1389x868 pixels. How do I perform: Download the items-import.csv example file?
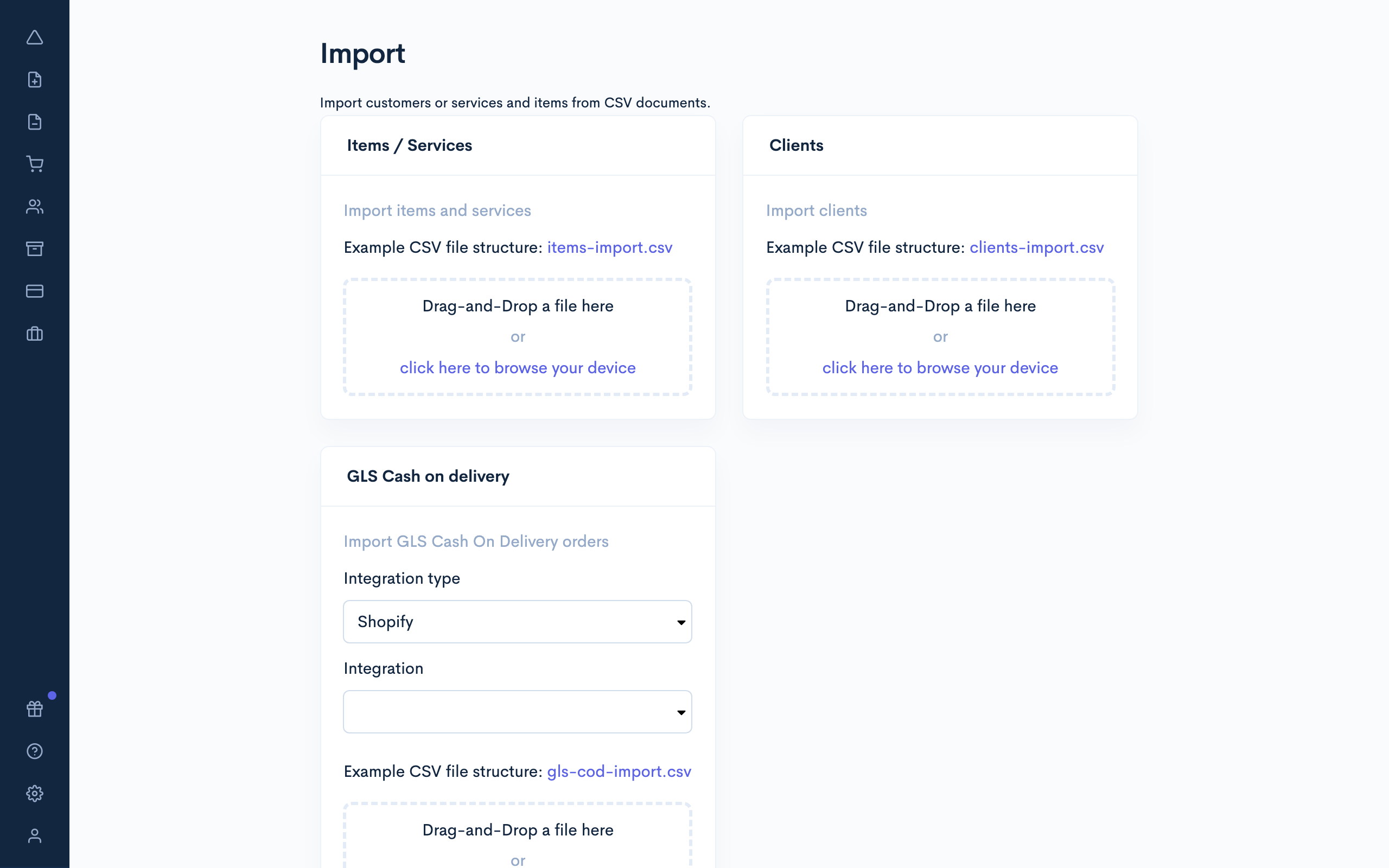(x=609, y=247)
